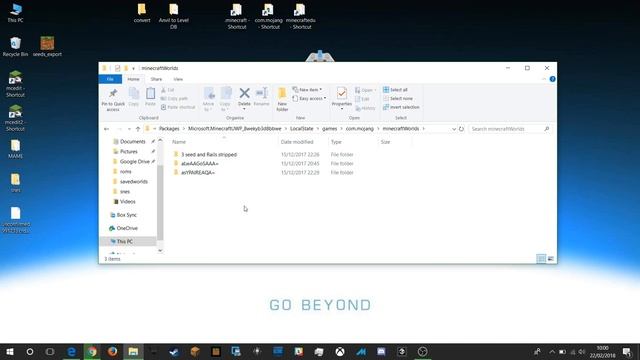Open Quick Access Toolbar customize dropdown
The image size is (640, 360).
(133, 68)
